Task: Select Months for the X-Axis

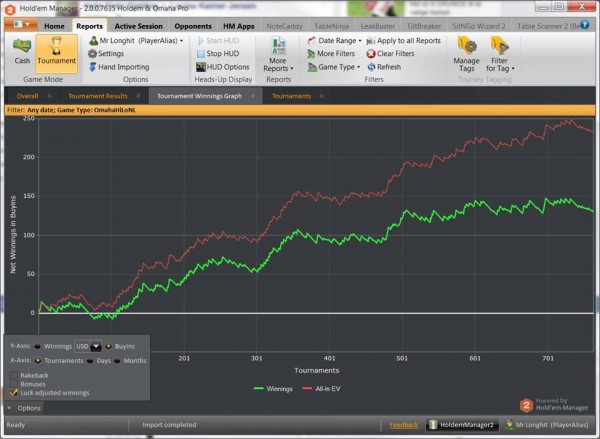Action: point(117,361)
